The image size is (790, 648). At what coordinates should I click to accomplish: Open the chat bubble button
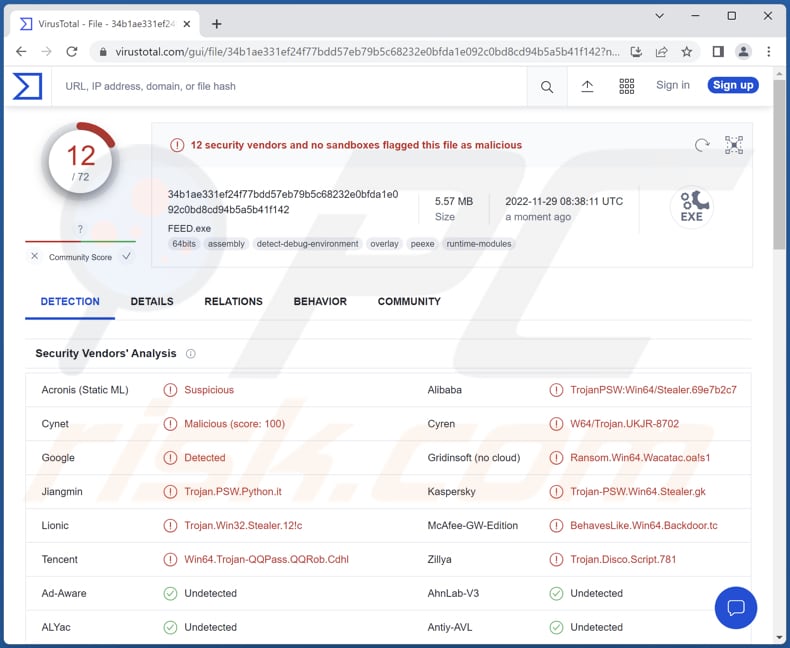[736, 608]
